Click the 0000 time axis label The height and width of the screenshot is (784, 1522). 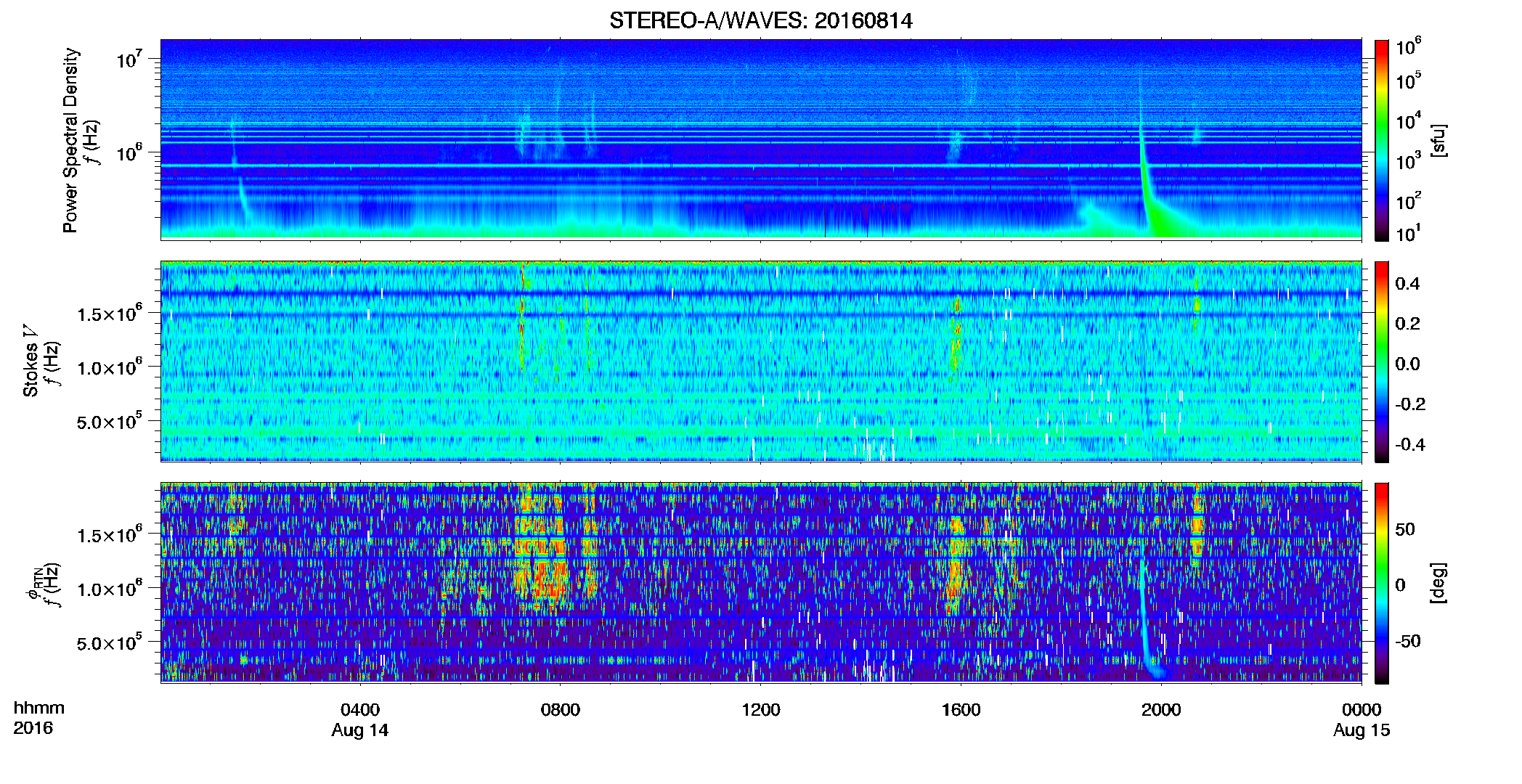(1362, 710)
